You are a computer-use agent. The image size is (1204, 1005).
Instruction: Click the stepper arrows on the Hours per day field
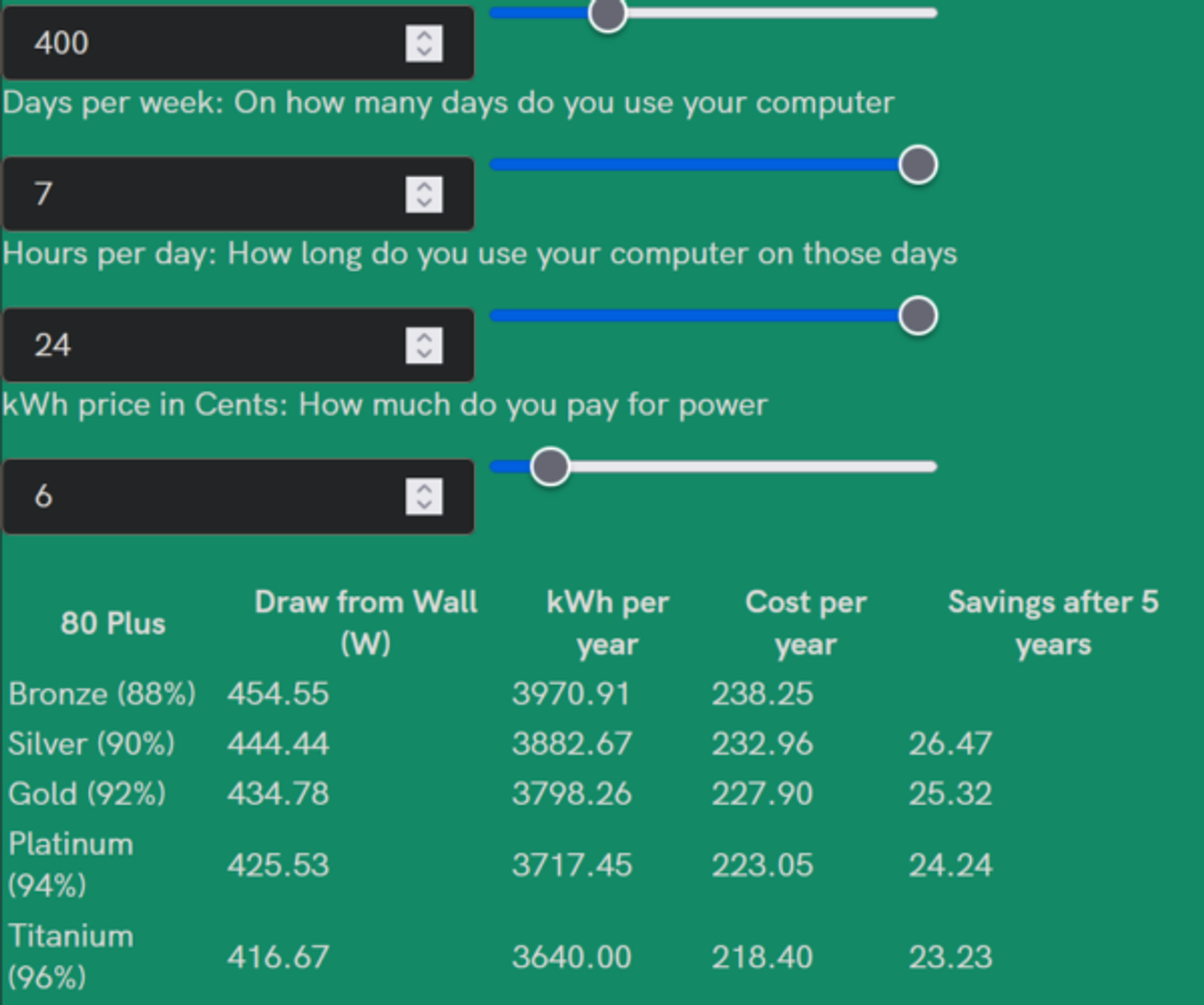click(x=425, y=345)
